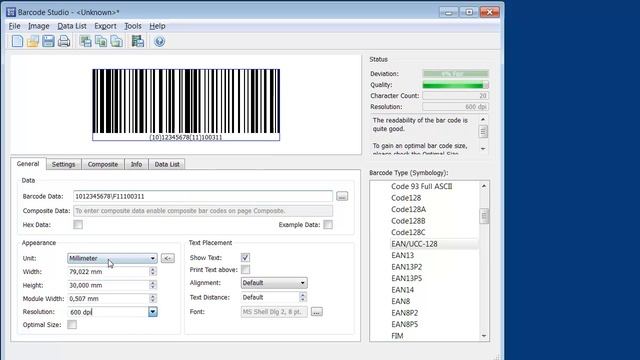Click the Quality progress bar
This screenshot has width=640, height=360.
click(x=456, y=85)
